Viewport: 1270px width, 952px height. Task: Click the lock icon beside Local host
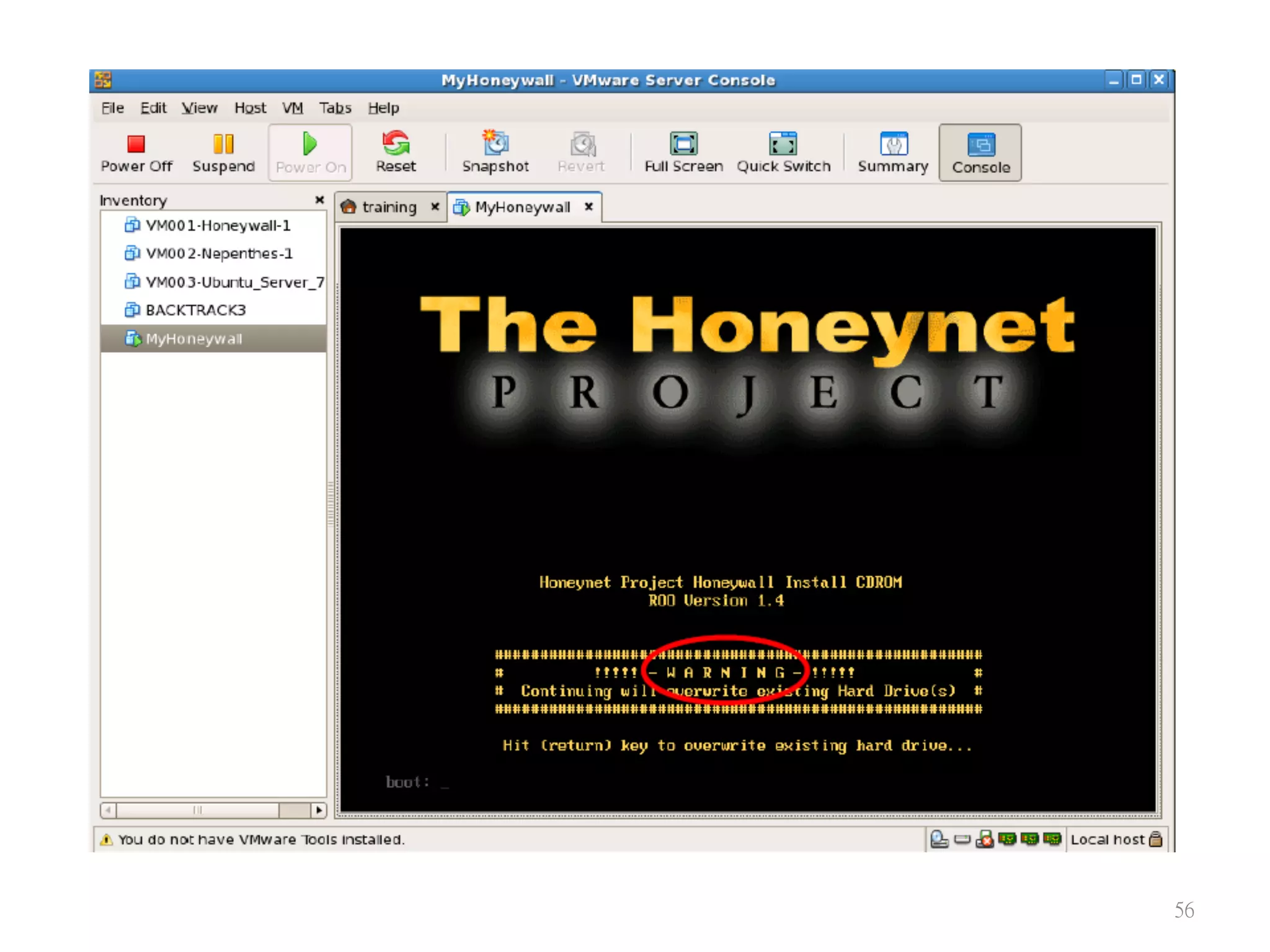tap(1155, 839)
